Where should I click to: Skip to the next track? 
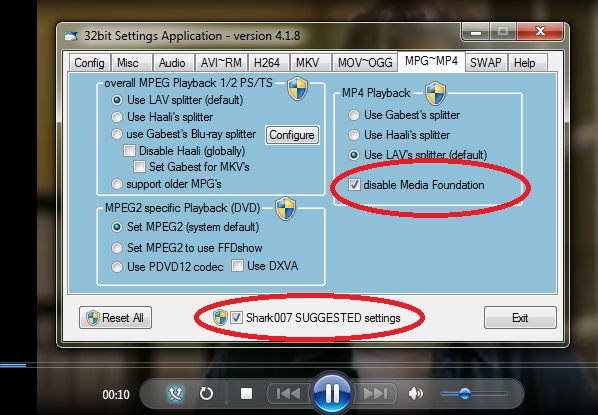[376, 394]
